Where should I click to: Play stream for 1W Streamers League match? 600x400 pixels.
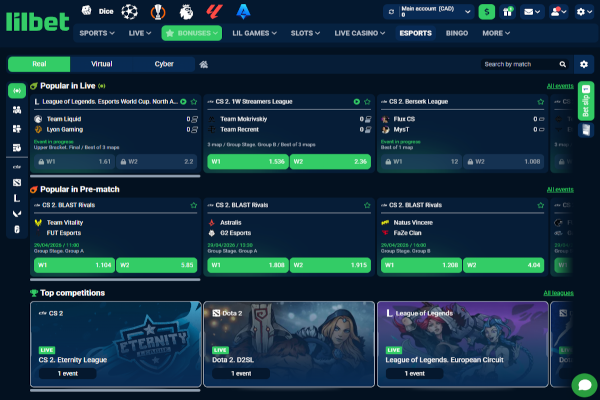point(357,102)
